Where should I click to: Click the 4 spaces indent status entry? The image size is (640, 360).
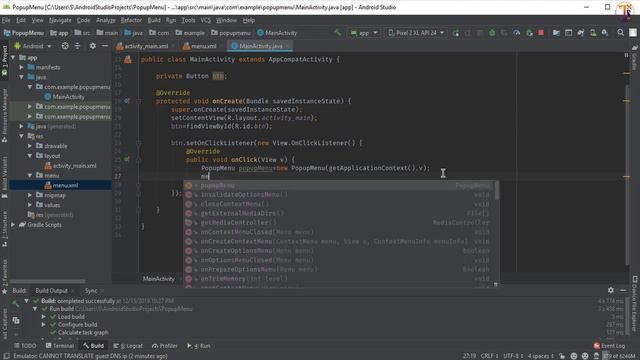(541, 356)
